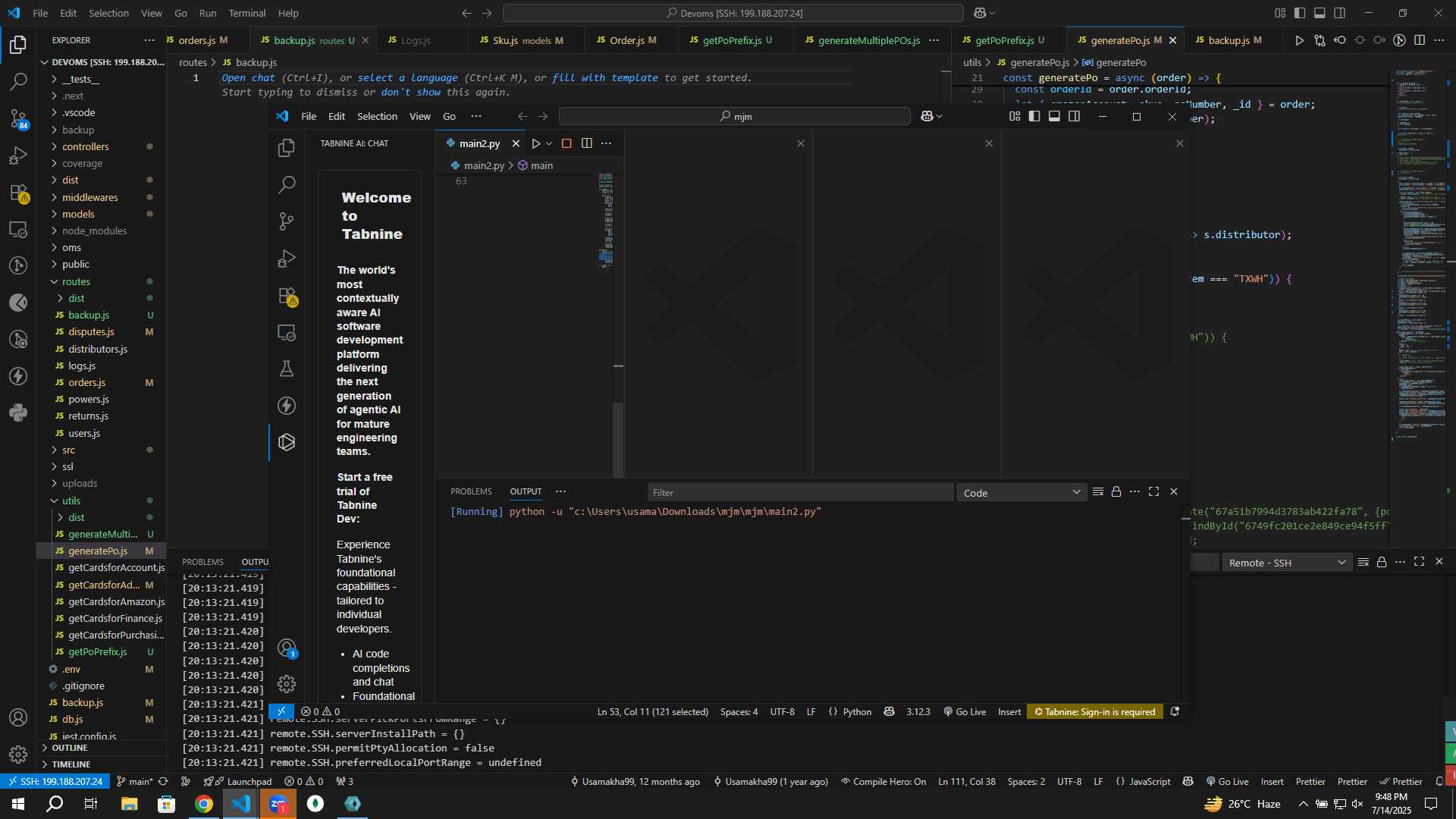Image resolution: width=1456 pixels, height=819 pixels.
Task: Open the Remote - SSH output dropdown
Action: pos(1287,563)
